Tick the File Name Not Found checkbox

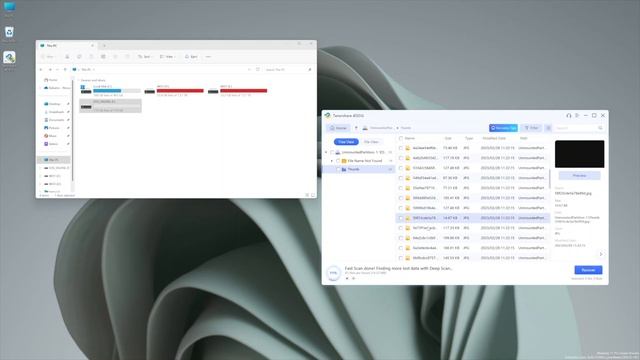point(338,161)
